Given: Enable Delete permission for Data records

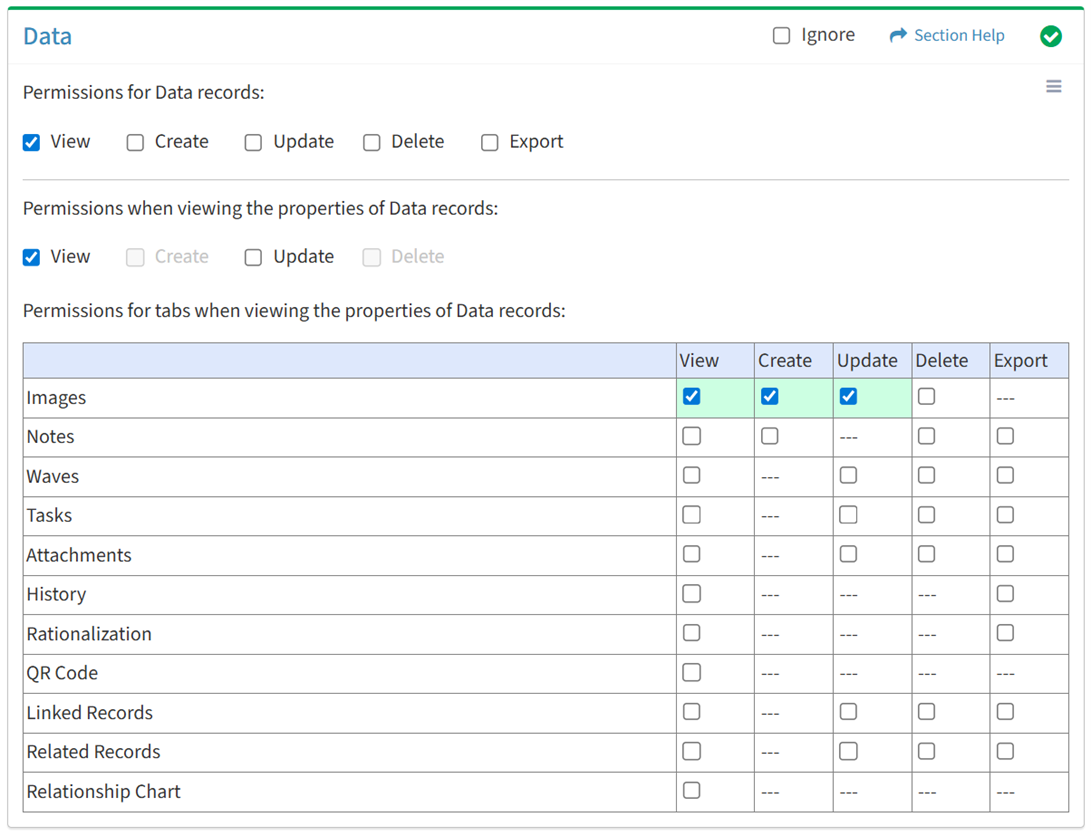Looking at the screenshot, I should tap(372, 142).
